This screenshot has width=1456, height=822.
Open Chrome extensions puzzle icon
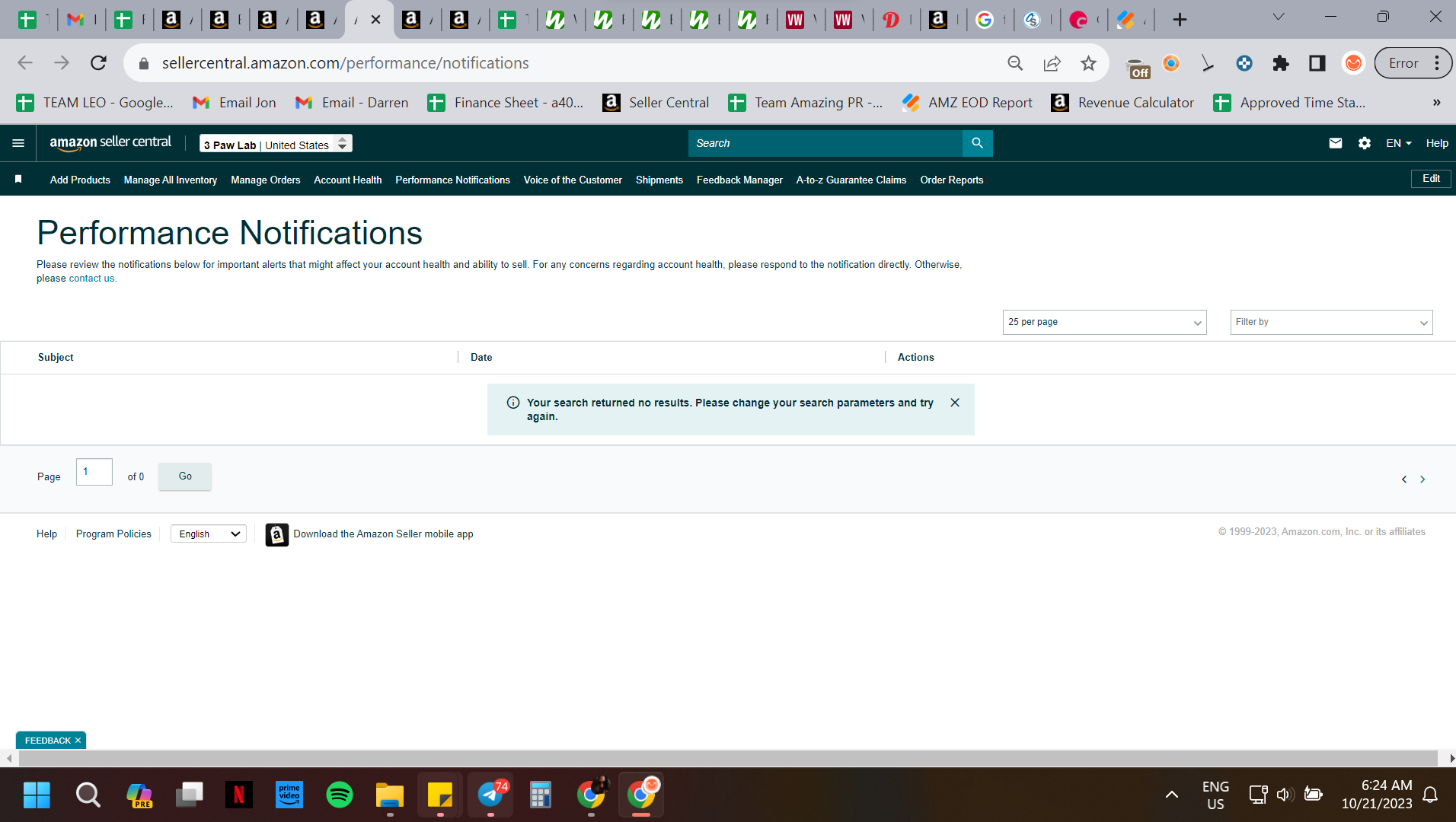click(1281, 63)
